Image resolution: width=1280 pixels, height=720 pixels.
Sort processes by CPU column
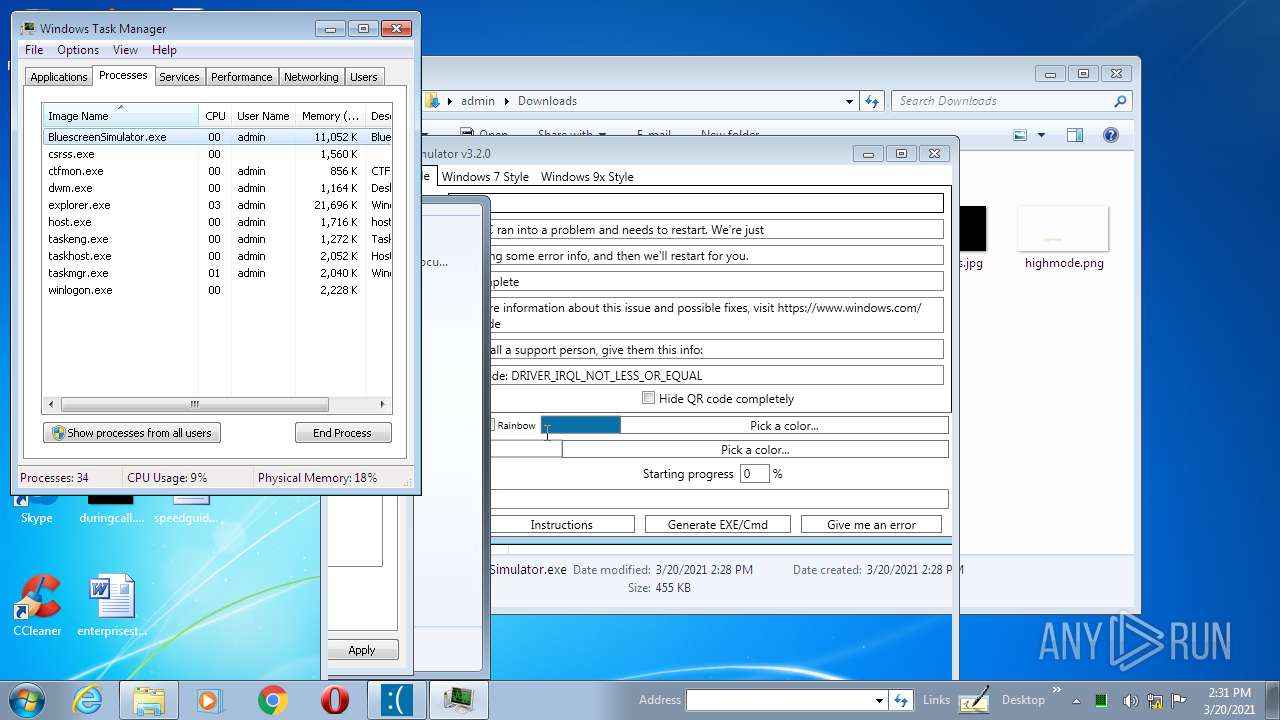click(215, 116)
